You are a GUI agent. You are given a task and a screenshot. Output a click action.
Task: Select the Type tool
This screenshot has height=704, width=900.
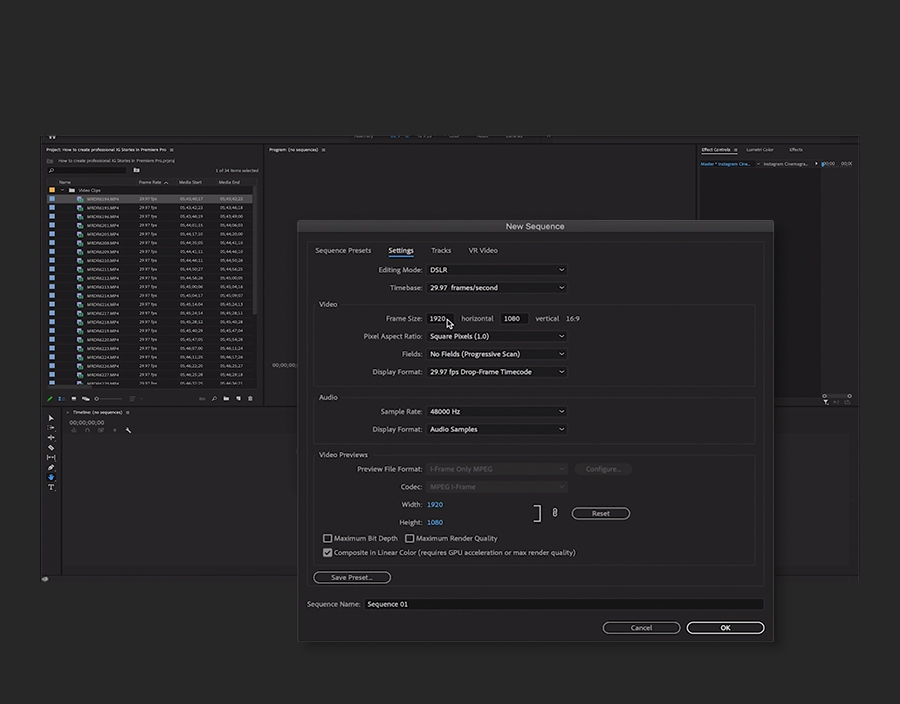(x=51, y=488)
